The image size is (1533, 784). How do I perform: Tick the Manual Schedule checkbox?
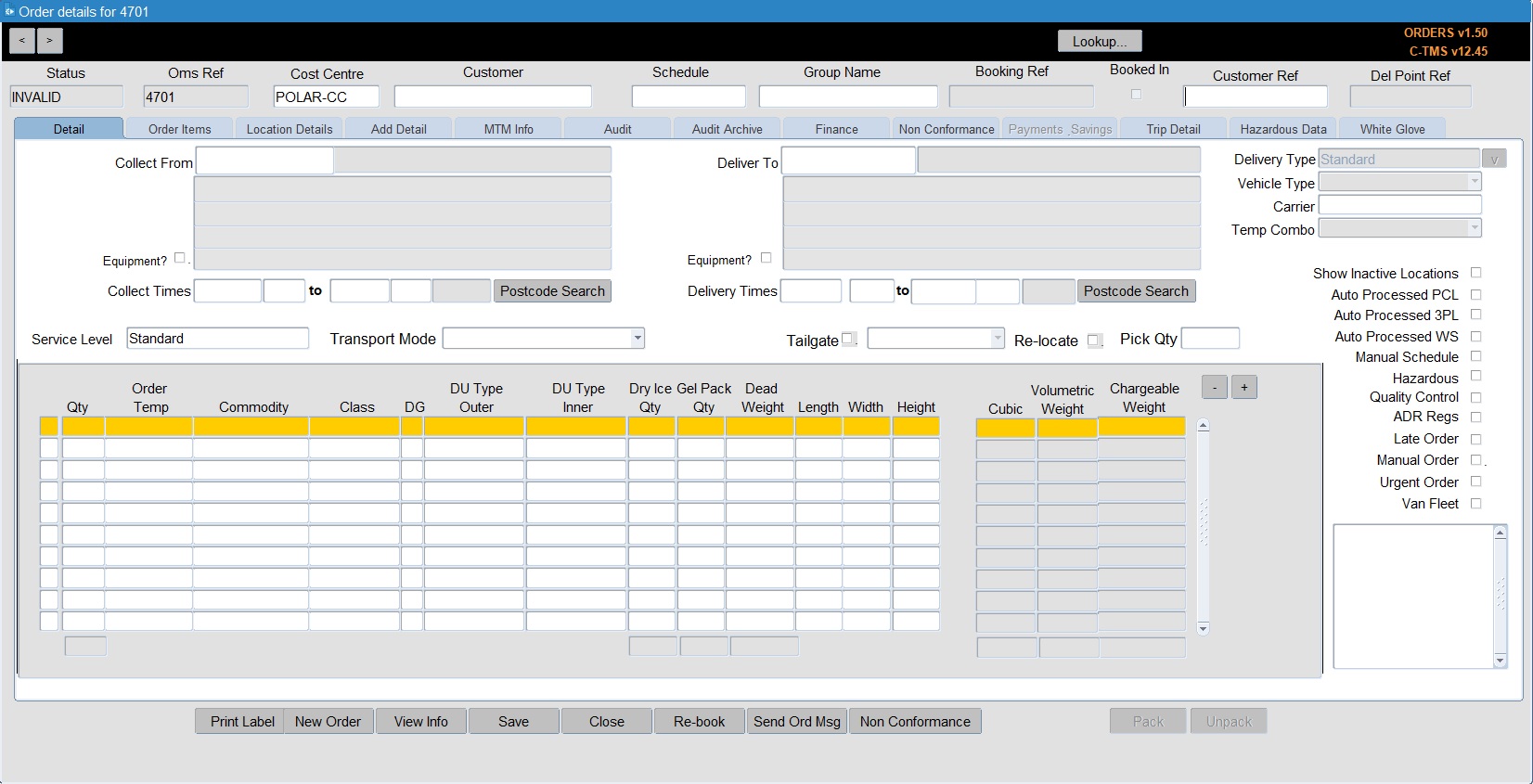click(1475, 356)
